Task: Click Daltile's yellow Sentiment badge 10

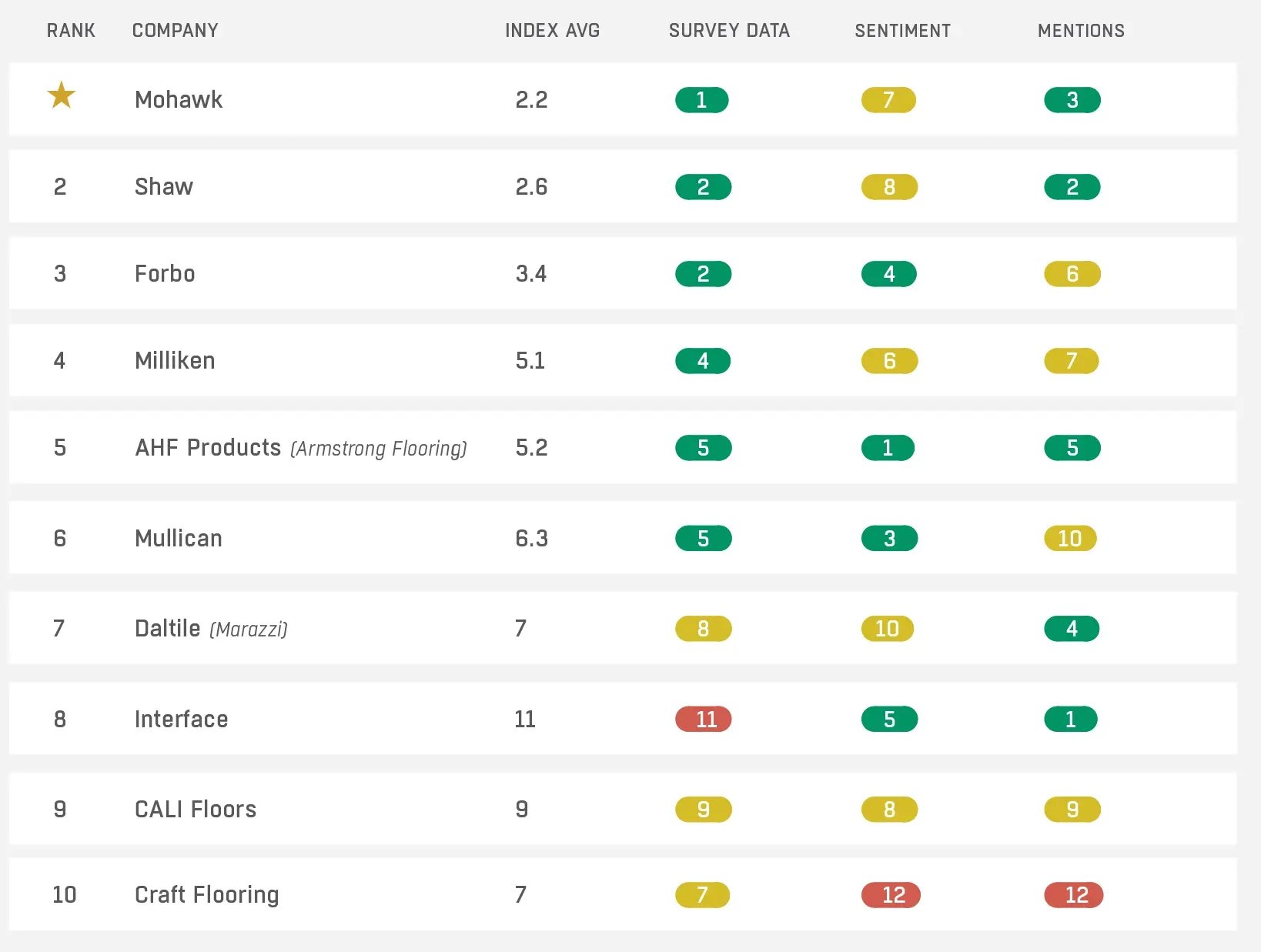Action: (888, 629)
